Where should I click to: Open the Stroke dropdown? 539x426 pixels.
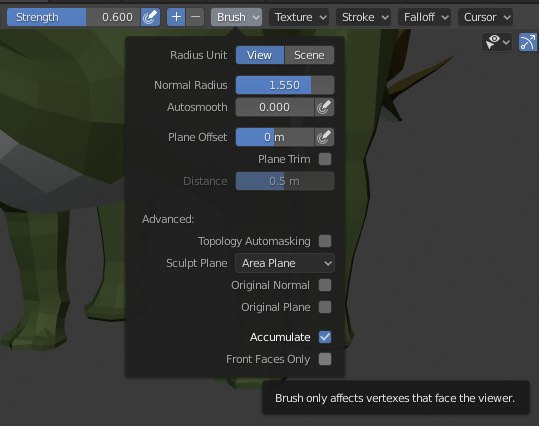pos(364,17)
